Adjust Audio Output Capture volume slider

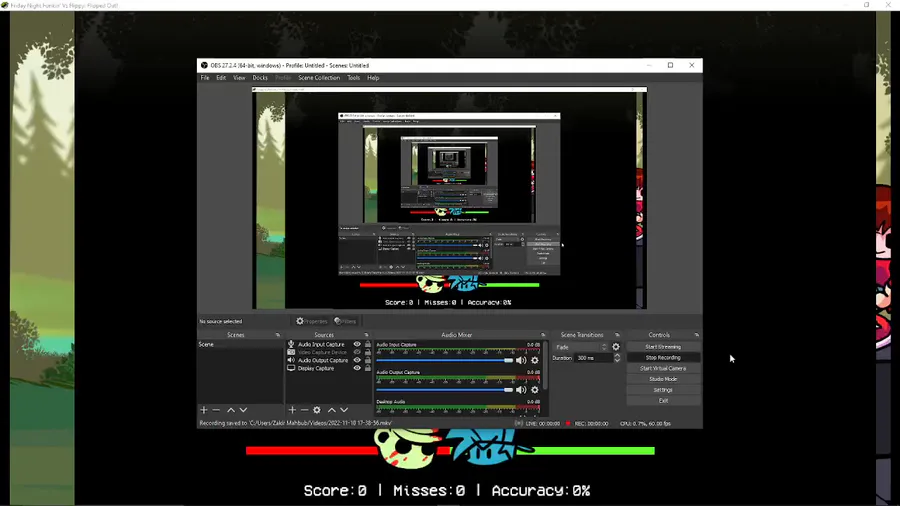[x=445, y=390]
